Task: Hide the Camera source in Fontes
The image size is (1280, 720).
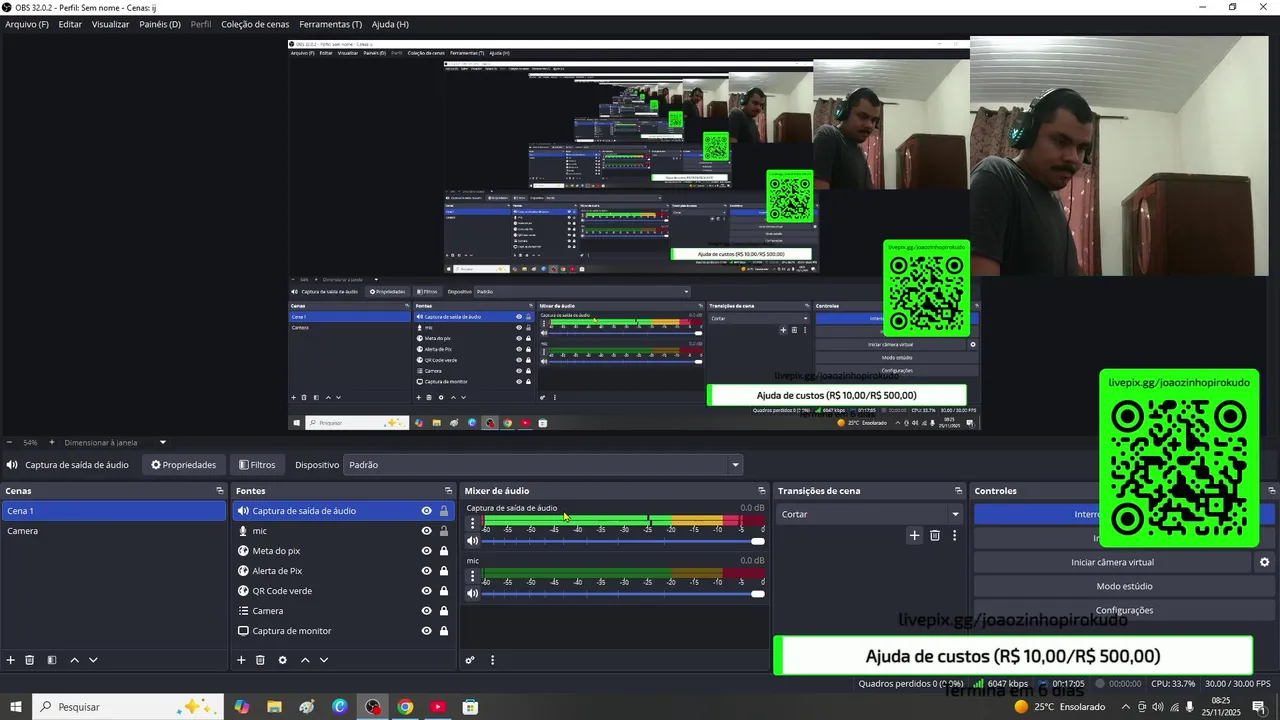Action: point(426,611)
